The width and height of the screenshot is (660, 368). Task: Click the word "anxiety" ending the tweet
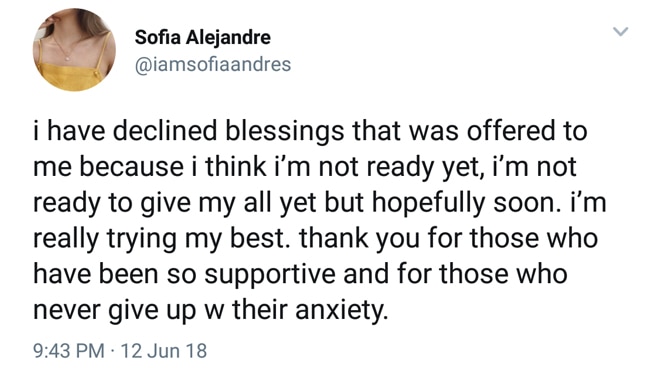click(339, 311)
